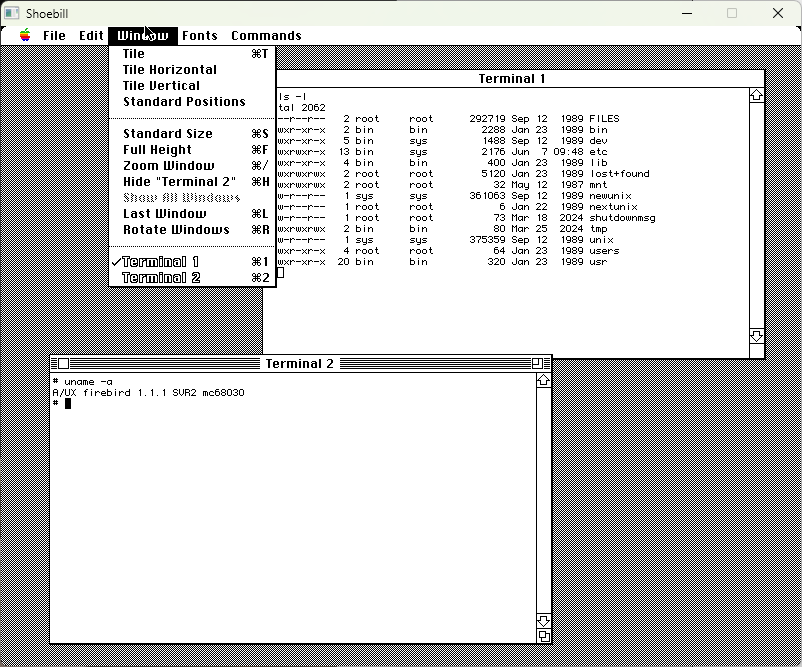
Task: Click 'users' in Terminal 1 listing
Action: click(604, 251)
